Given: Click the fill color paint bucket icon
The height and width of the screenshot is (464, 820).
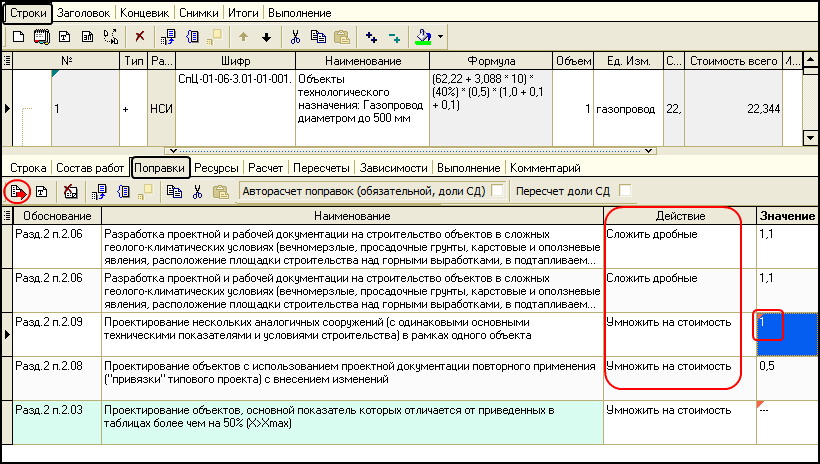Looking at the screenshot, I should [x=424, y=36].
